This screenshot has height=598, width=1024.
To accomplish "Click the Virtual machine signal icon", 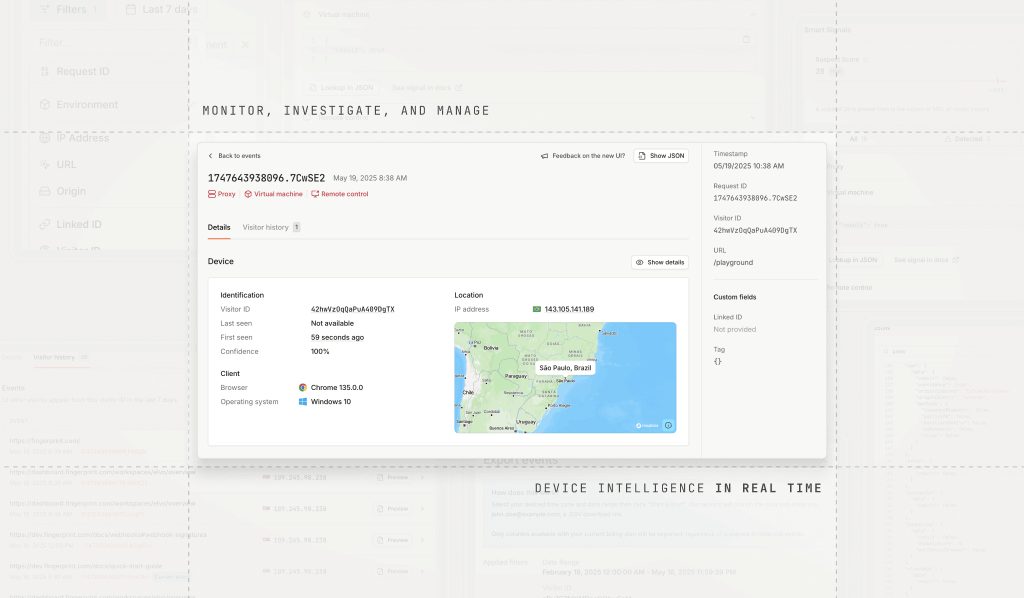I will [x=248, y=194].
